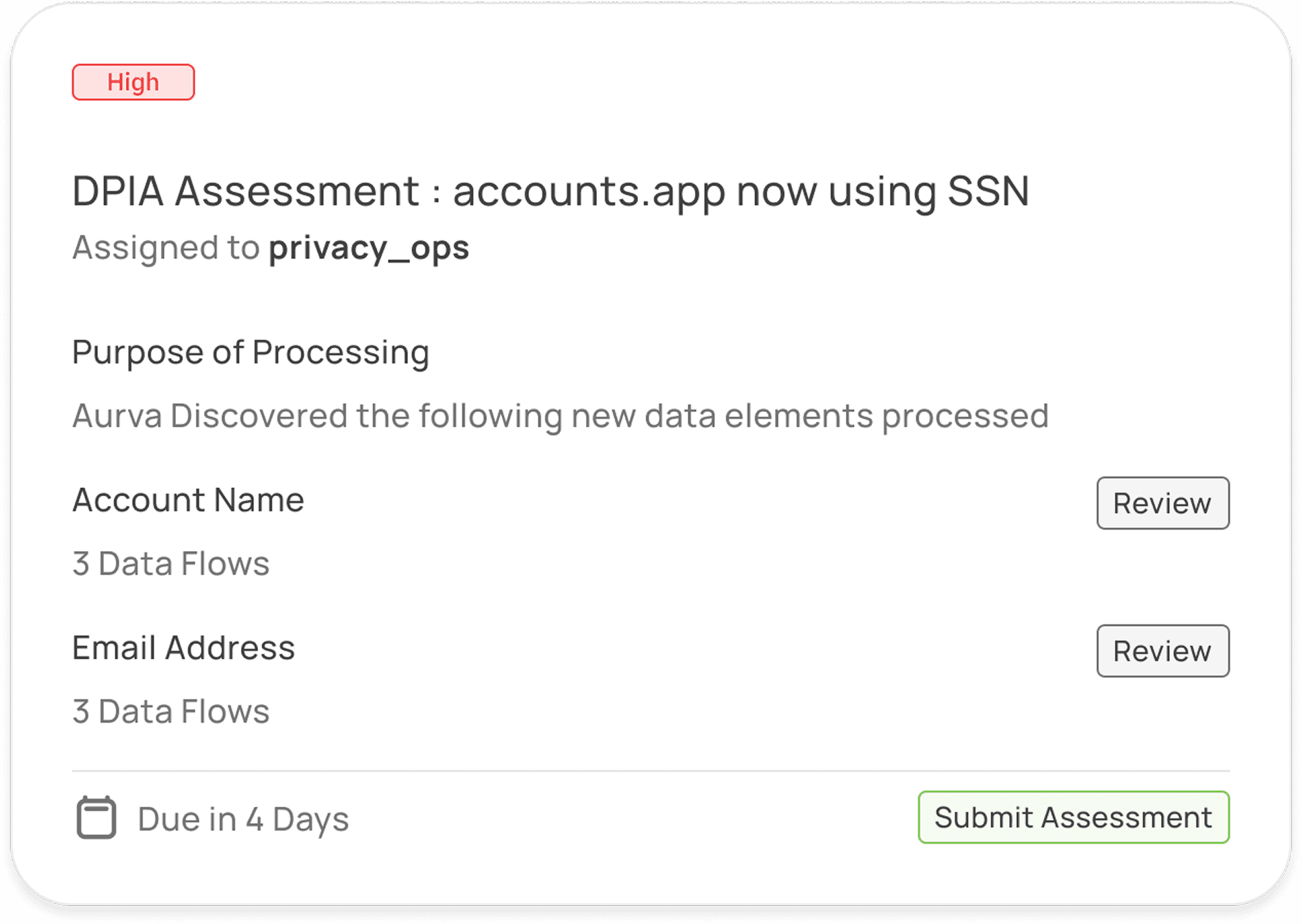Select the Purpose of Processing heading
The image size is (1302, 924).
(x=251, y=352)
